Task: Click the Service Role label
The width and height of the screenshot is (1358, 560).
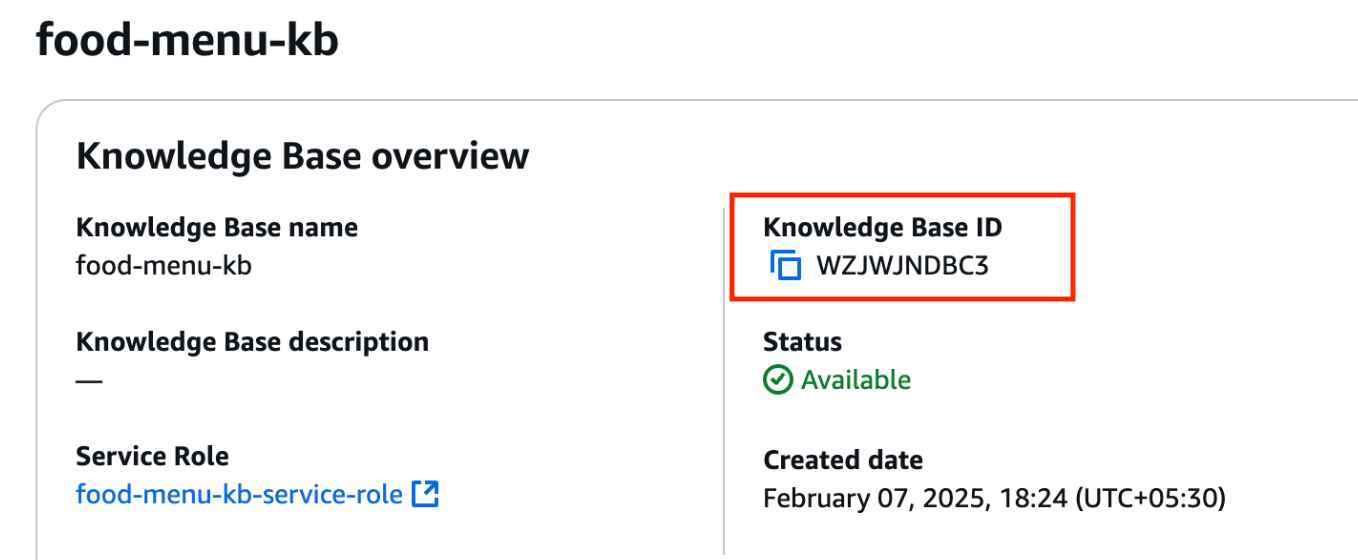Action: (152, 456)
